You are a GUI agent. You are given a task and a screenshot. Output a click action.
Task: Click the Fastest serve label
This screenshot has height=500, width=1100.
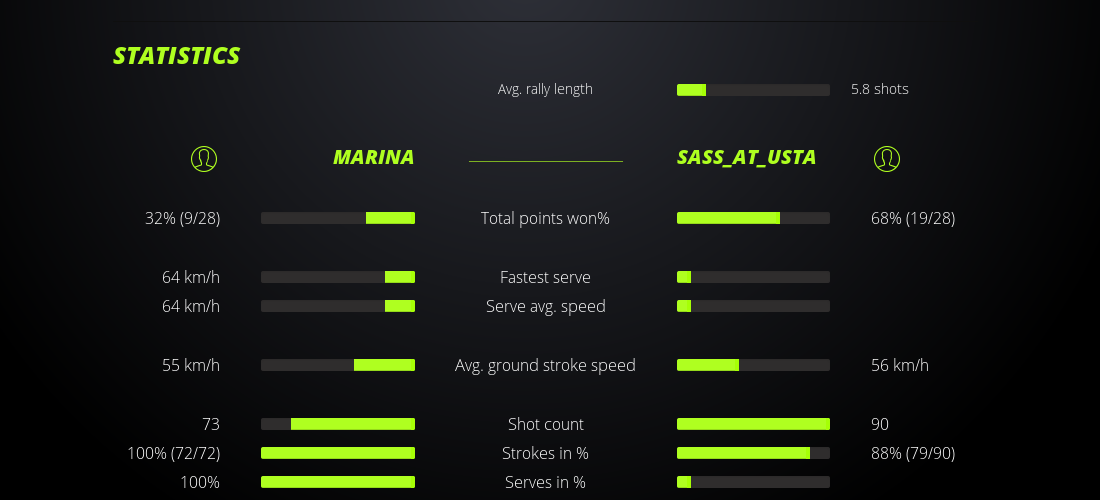point(545,277)
